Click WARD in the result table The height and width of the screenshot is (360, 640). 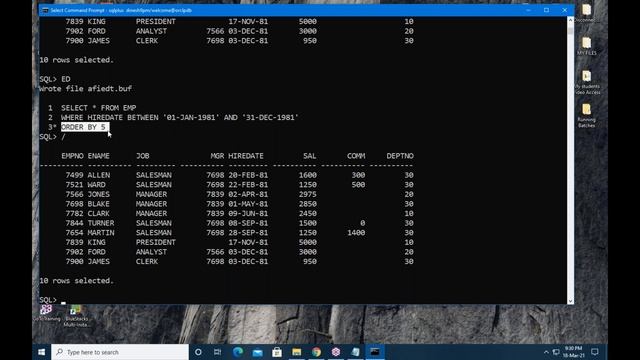click(x=96, y=185)
